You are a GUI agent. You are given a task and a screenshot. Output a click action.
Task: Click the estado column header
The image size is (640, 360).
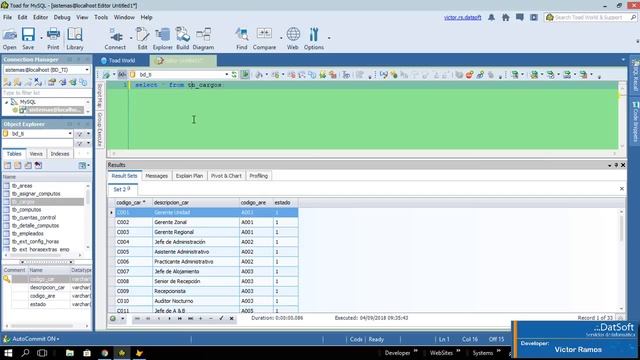[285, 202]
